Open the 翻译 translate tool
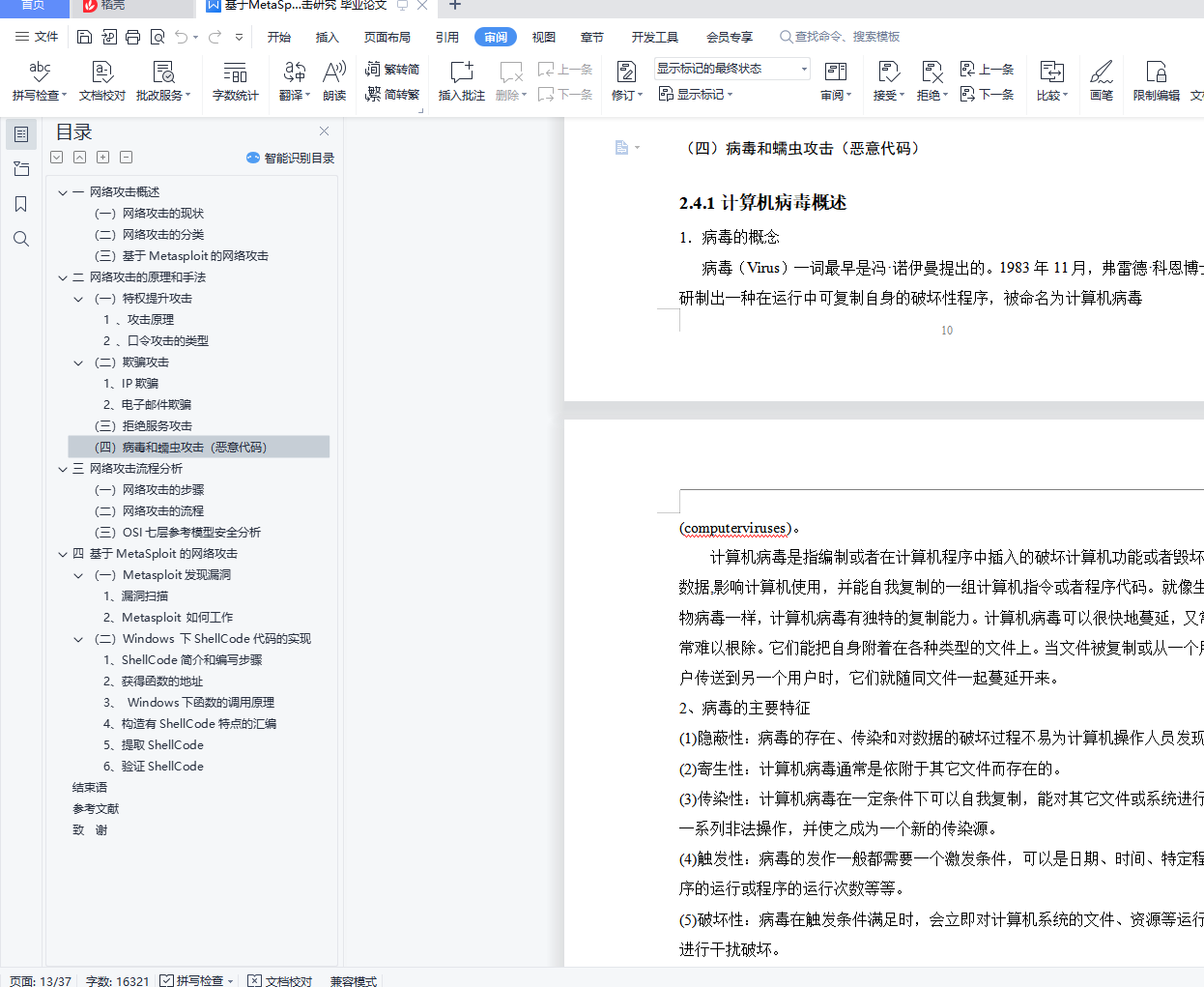1204x987 pixels. click(x=295, y=81)
